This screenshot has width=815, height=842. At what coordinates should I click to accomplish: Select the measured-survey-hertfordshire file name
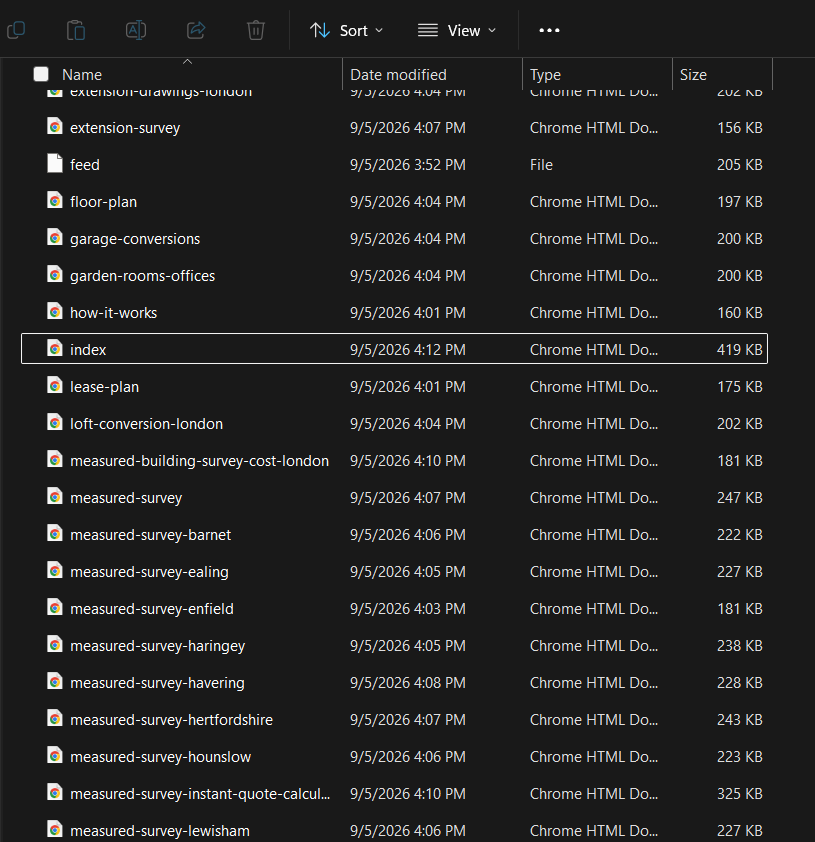171,721
